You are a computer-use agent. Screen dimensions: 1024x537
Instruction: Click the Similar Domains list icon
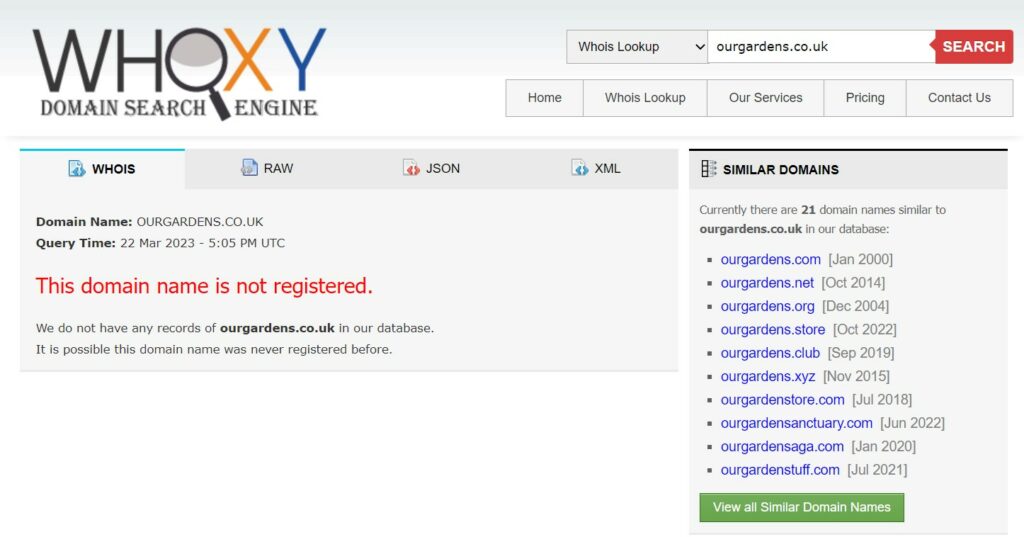point(708,169)
